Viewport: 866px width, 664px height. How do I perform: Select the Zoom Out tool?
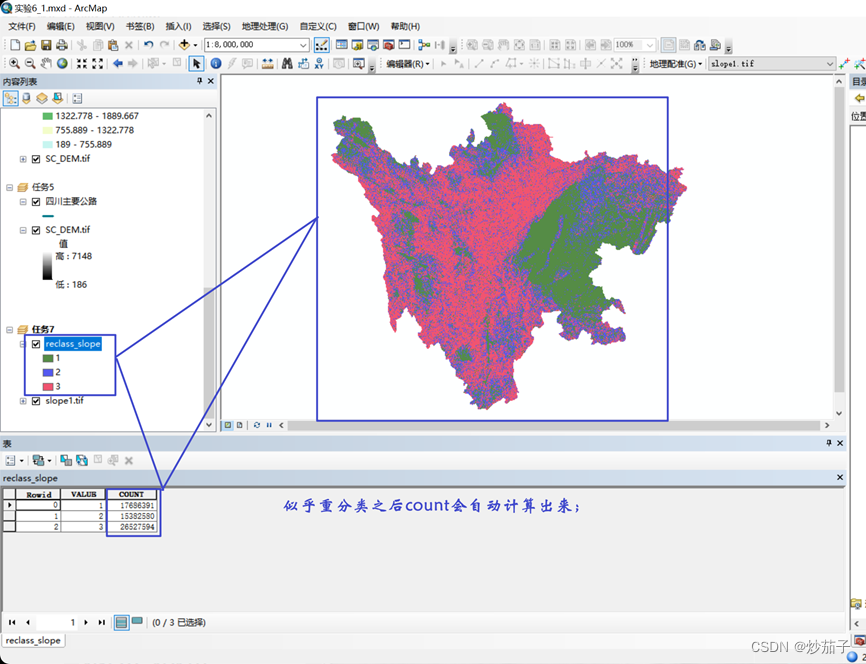pos(30,64)
